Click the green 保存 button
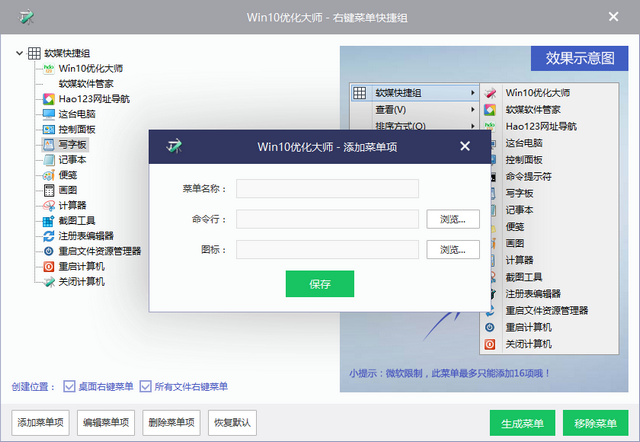This screenshot has width=640, height=442. pos(320,284)
